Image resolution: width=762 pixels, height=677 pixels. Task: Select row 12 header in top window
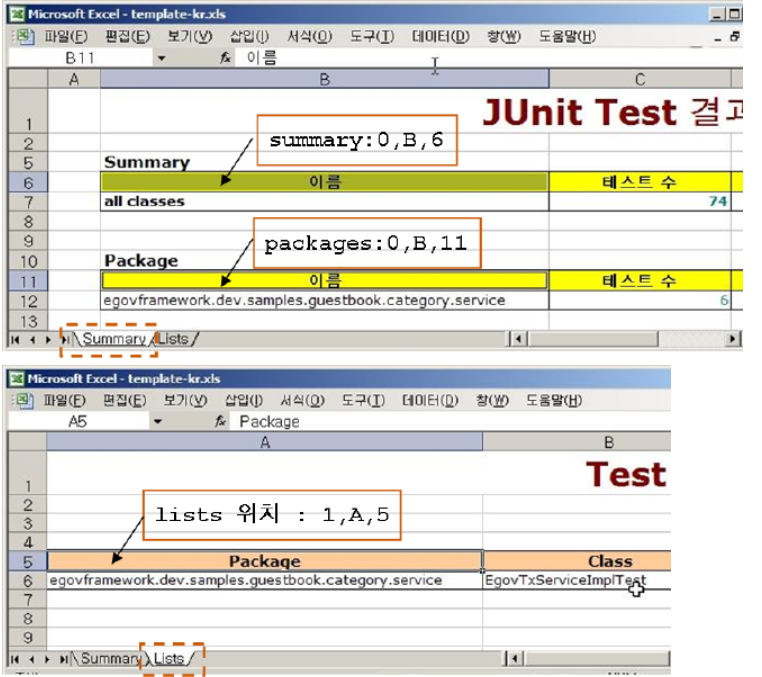27,301
